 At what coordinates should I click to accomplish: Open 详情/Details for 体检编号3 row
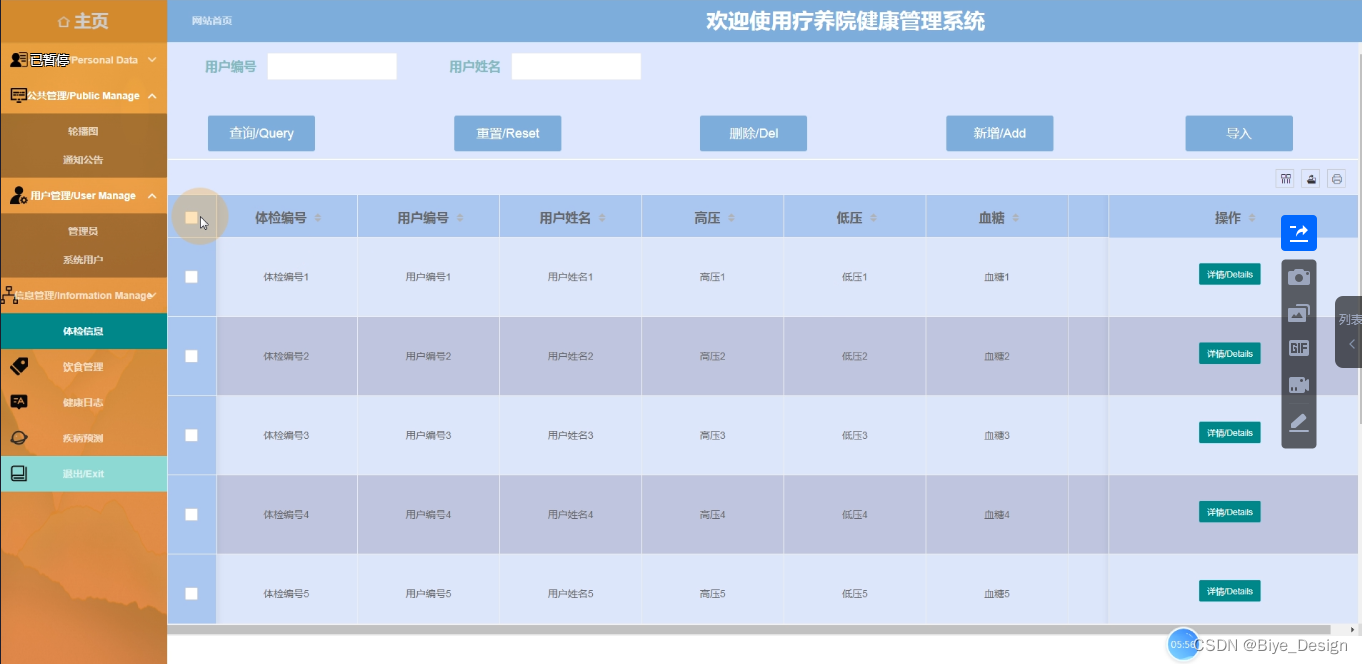pyautogui.click(x=1229, y=432)
